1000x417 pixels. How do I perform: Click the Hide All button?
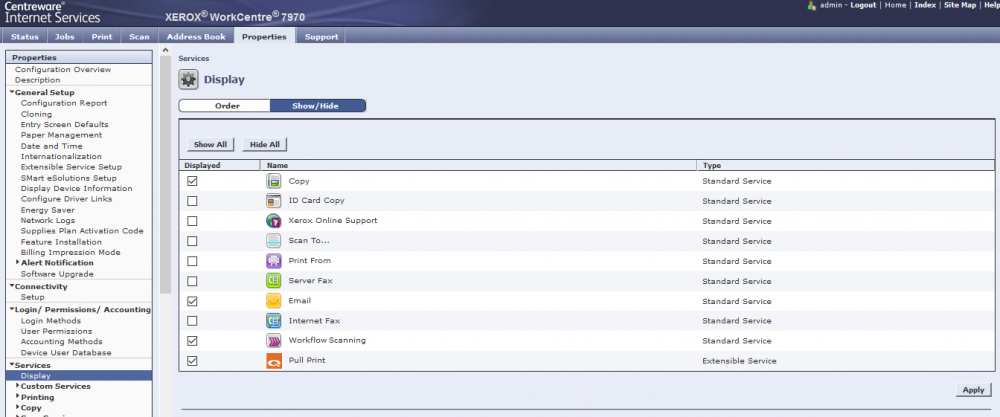tap(264, 144)
